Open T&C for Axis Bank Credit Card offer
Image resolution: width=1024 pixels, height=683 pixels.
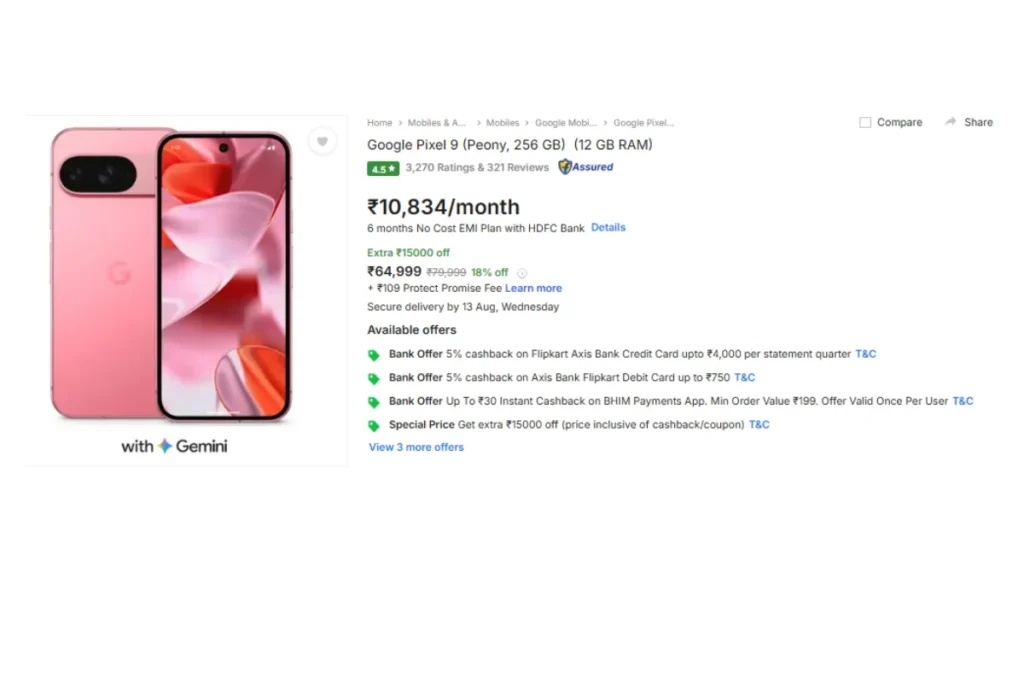coord(865,354)
